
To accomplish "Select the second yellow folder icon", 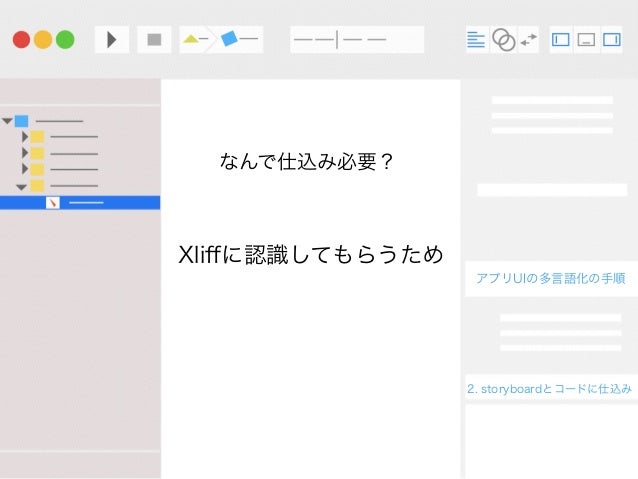I will coord(37,153).
